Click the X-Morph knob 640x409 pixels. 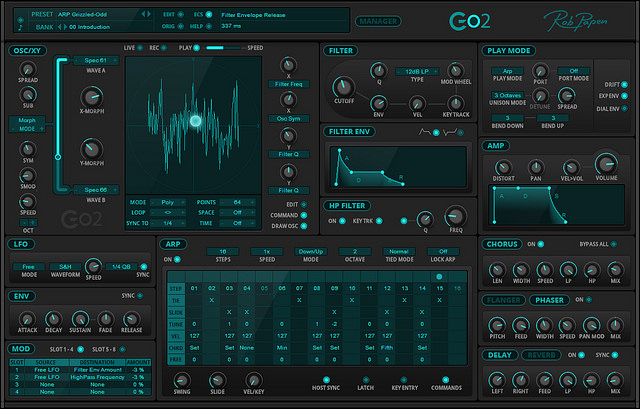pos(91,97)
